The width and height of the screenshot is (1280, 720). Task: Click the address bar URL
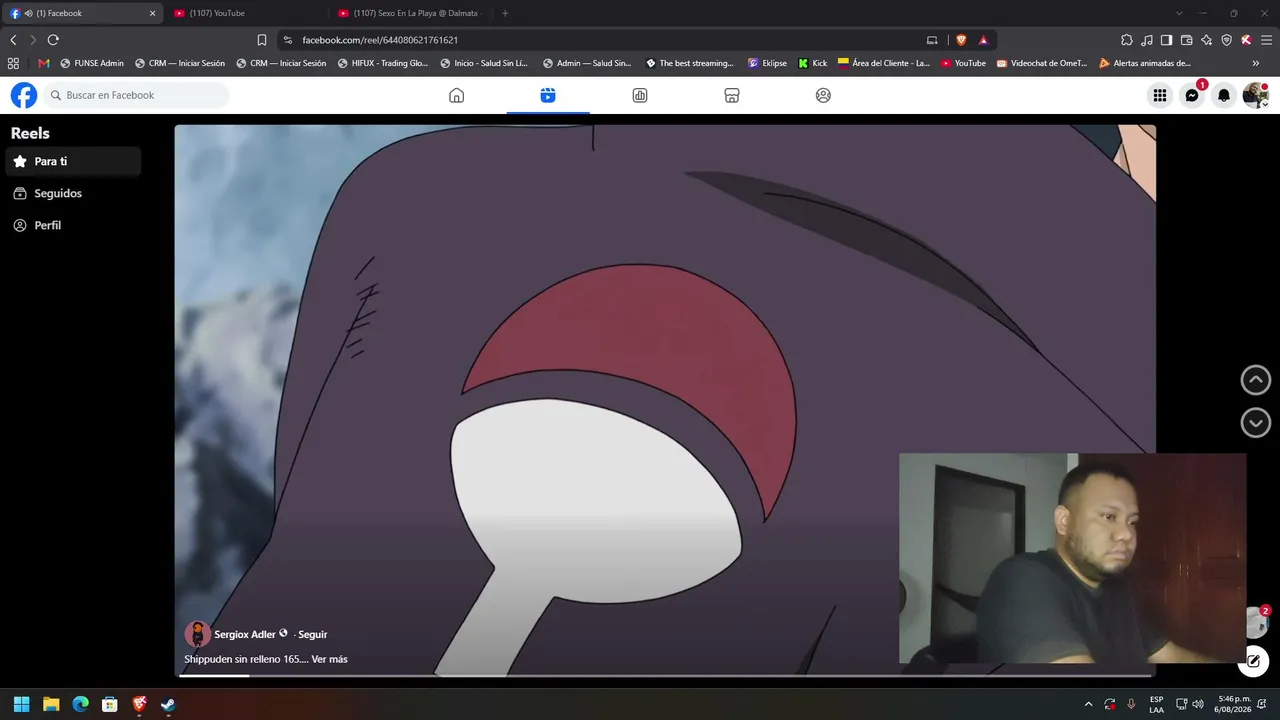380,40
